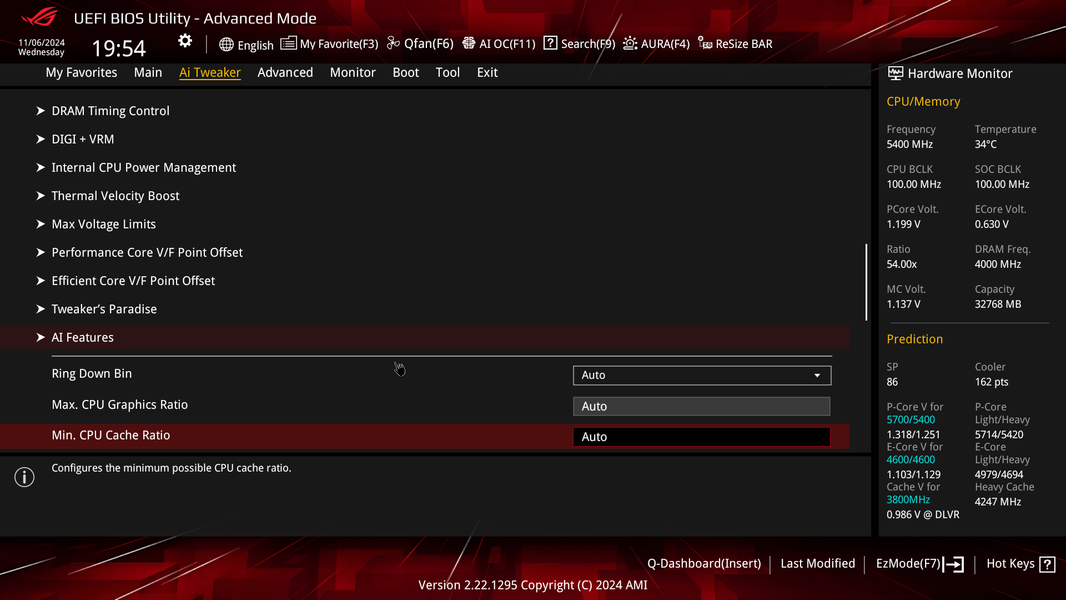Click the Hot Keys question mark icon
This screenshot has height=600, width=1066.
tap(1048, 564)
